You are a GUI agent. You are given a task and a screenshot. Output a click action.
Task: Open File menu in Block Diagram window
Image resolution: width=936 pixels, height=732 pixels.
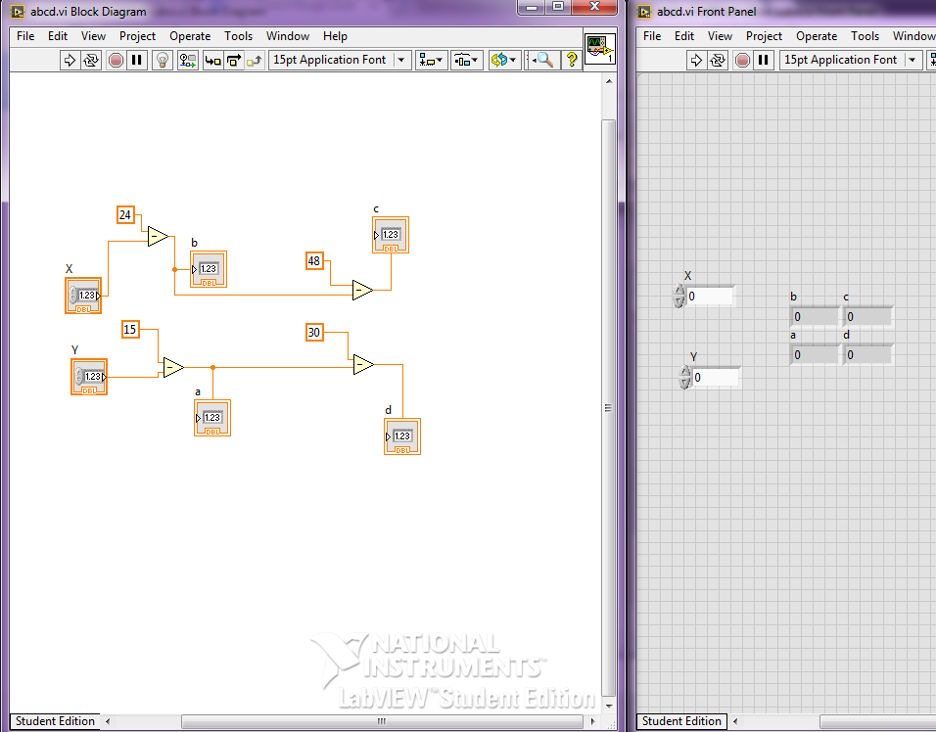click(x=25, y=36)
